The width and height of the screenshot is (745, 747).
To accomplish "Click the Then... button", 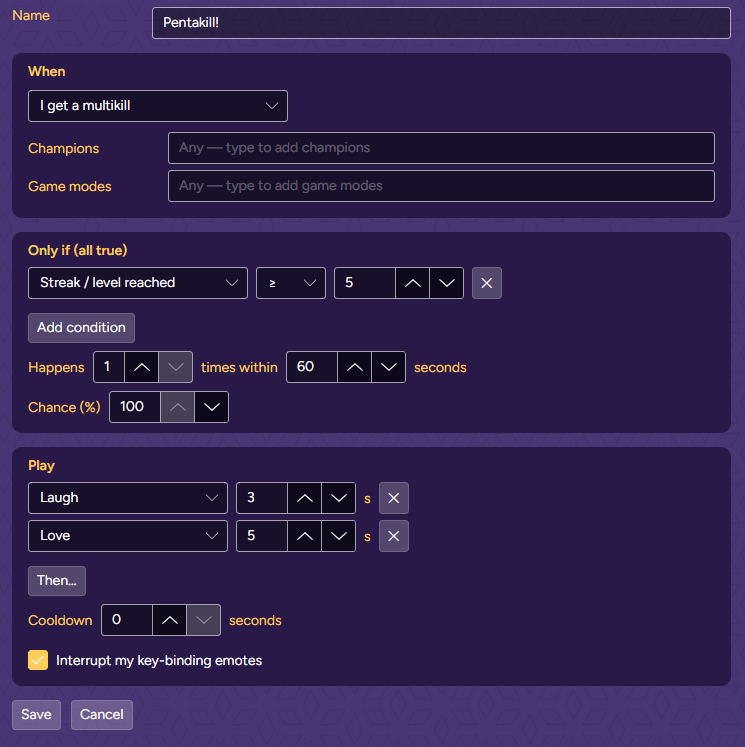I will click(x=57, y=581).
